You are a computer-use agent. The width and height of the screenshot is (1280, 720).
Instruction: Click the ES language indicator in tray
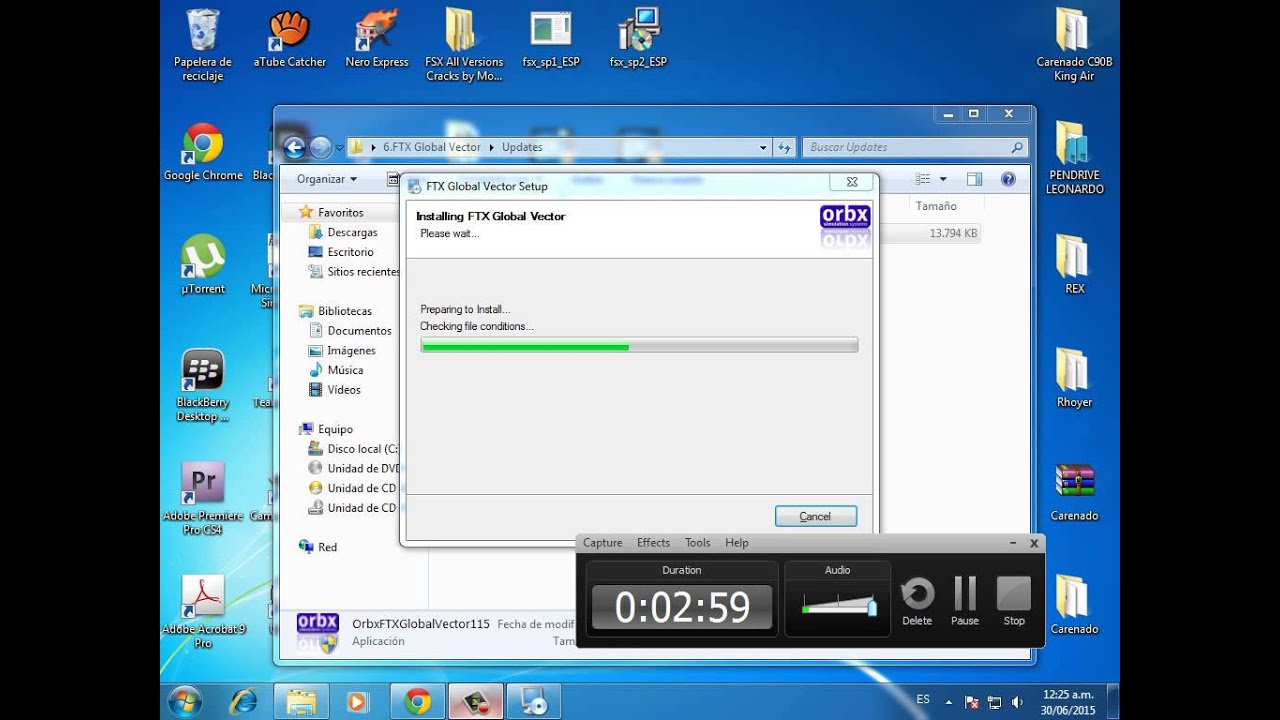pyautogui.click(x=923, y=699)
